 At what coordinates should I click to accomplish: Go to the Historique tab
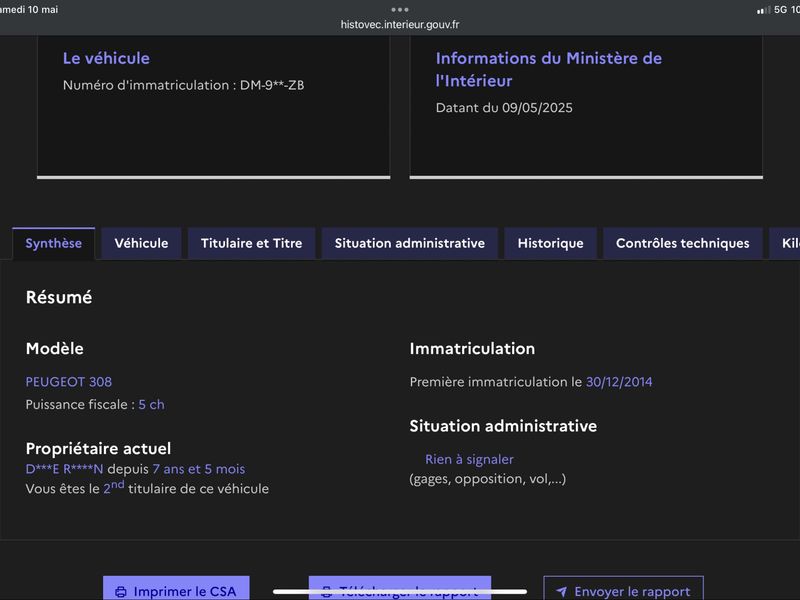pyautogui.click(x=551, y=243)
